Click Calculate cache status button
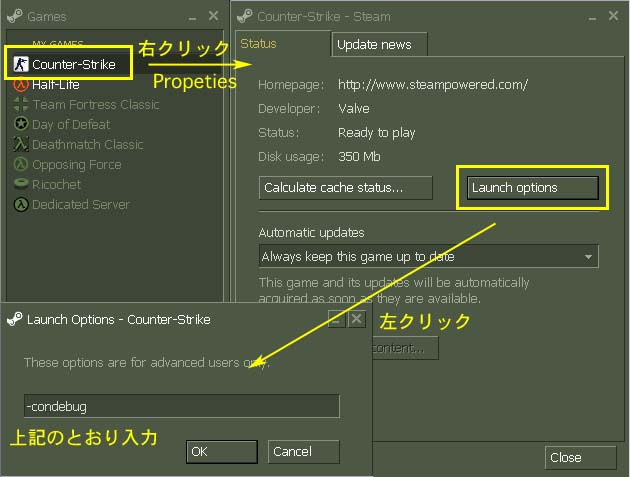Image resolution: width=630 pixels, height=477 pixels. 346,188
